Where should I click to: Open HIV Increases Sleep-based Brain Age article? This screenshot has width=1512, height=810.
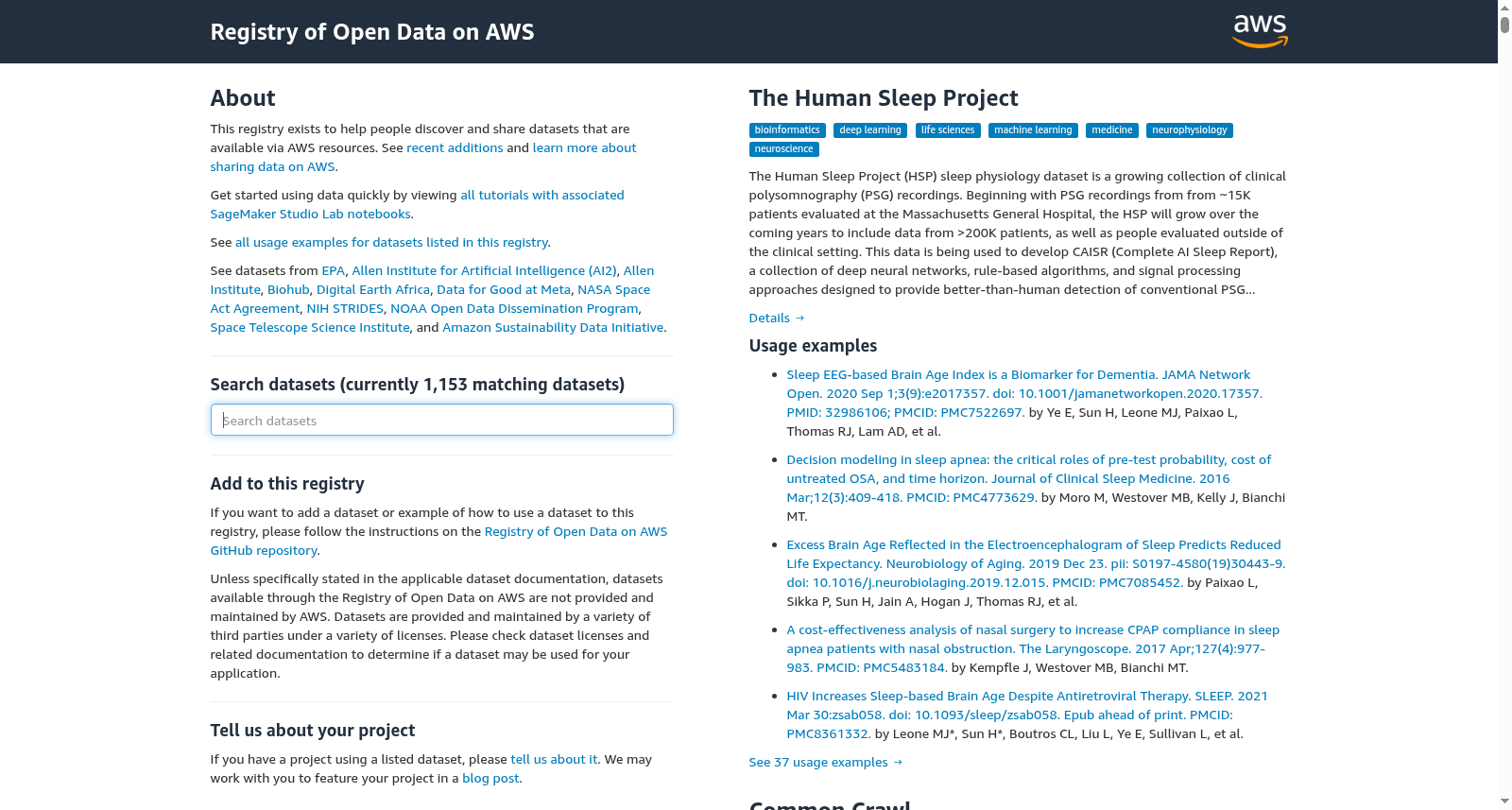tap(1027, 715)
